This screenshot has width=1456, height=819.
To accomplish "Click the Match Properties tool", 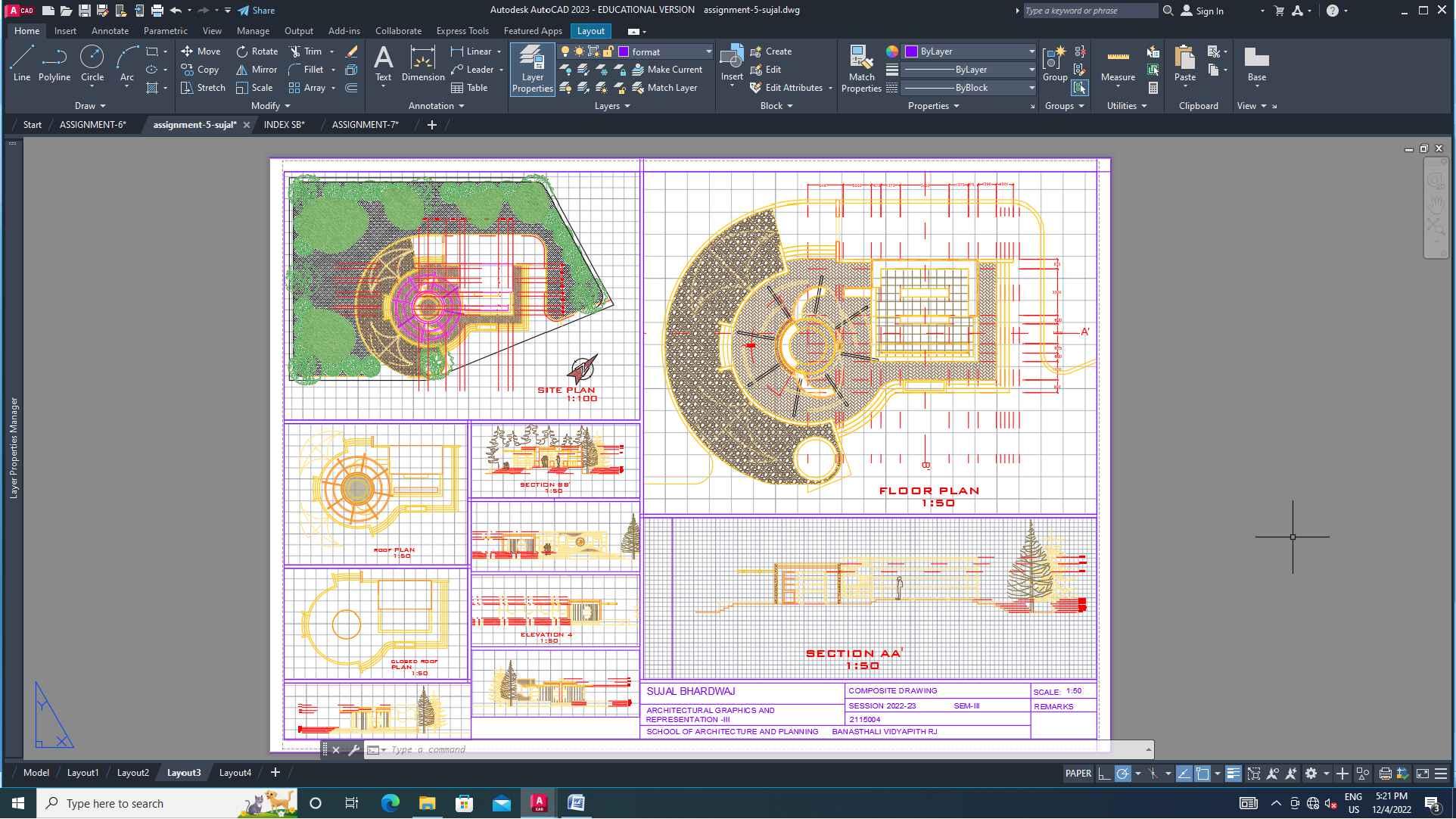I will [861, 69].
